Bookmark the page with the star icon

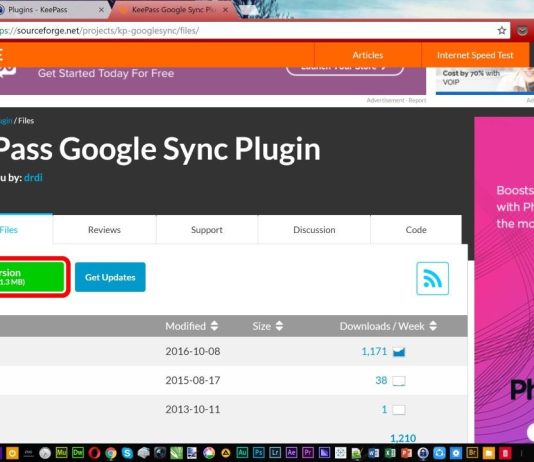501,31
